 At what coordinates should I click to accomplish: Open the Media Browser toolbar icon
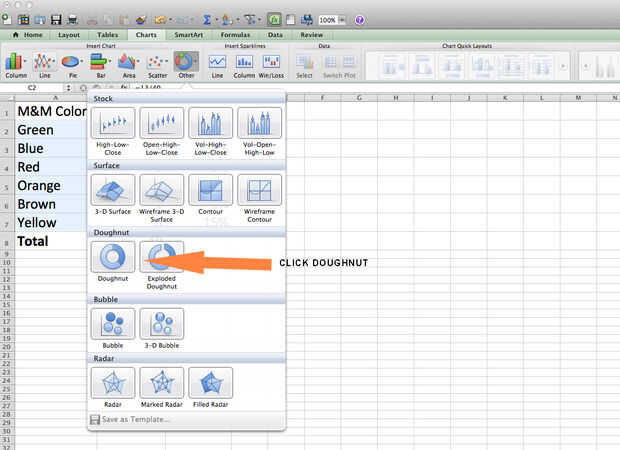pos(306,19)
